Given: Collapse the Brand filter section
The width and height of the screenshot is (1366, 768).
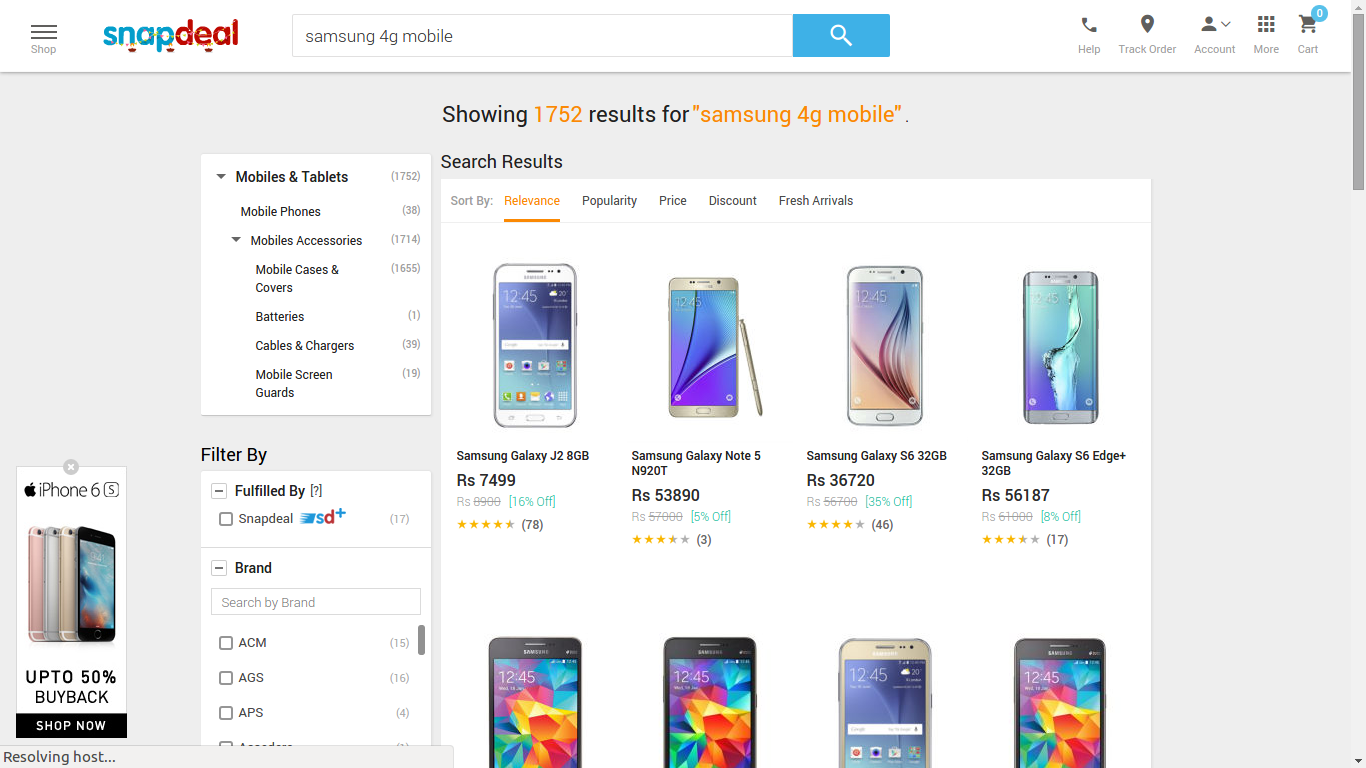Looking at the screenshot, I should (x=219, y=568).
